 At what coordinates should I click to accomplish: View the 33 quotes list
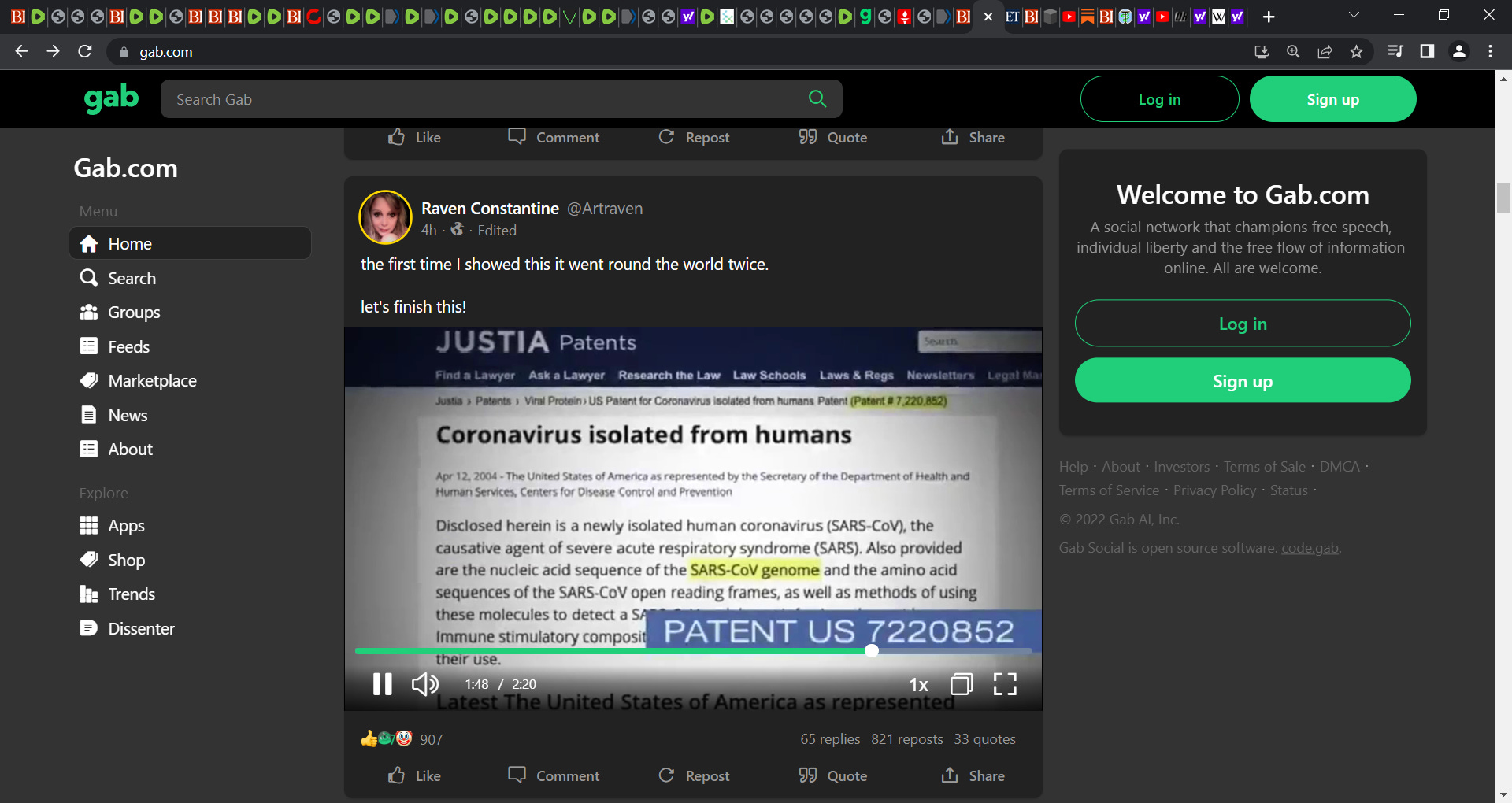(984, 739)
